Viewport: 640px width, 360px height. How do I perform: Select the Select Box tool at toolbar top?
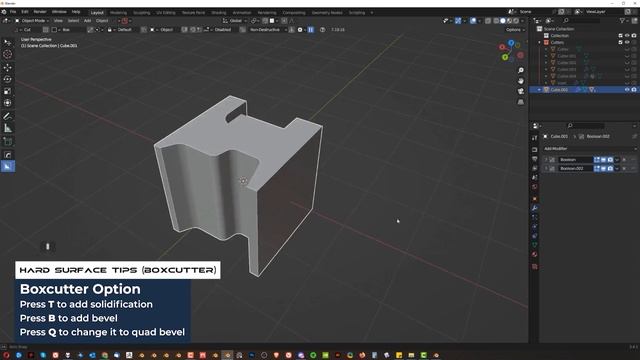coord(7,42)
